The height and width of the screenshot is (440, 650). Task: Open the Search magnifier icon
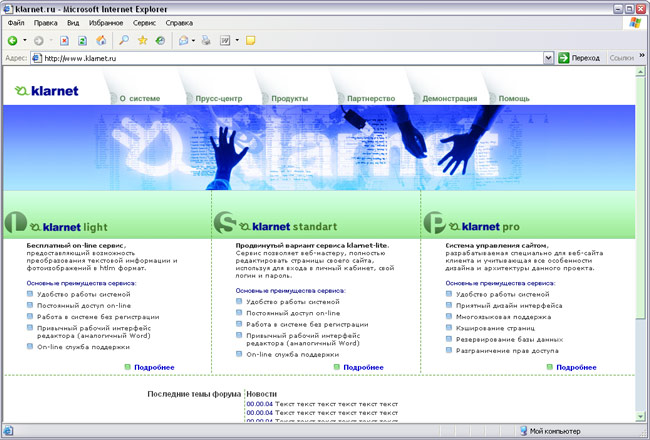(x=124, y=41)
